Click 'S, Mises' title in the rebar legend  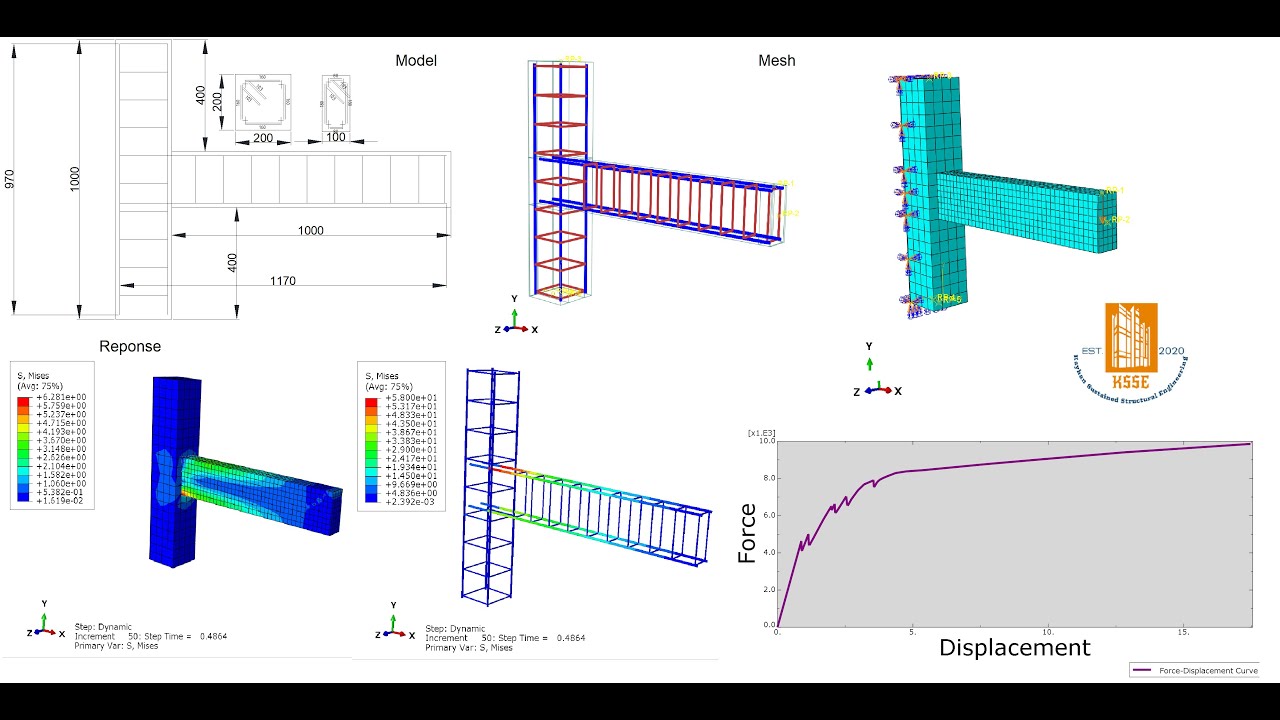(381, 377)
